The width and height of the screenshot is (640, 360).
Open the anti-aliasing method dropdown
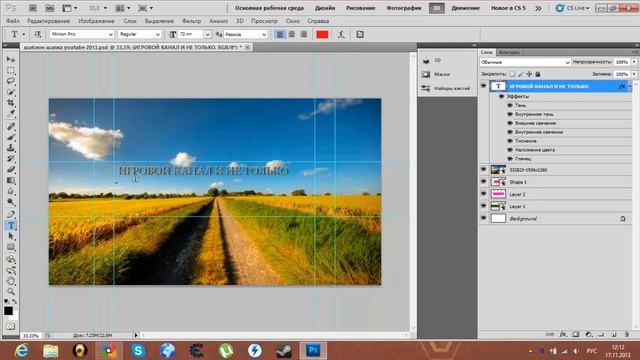tap(264, 35)
